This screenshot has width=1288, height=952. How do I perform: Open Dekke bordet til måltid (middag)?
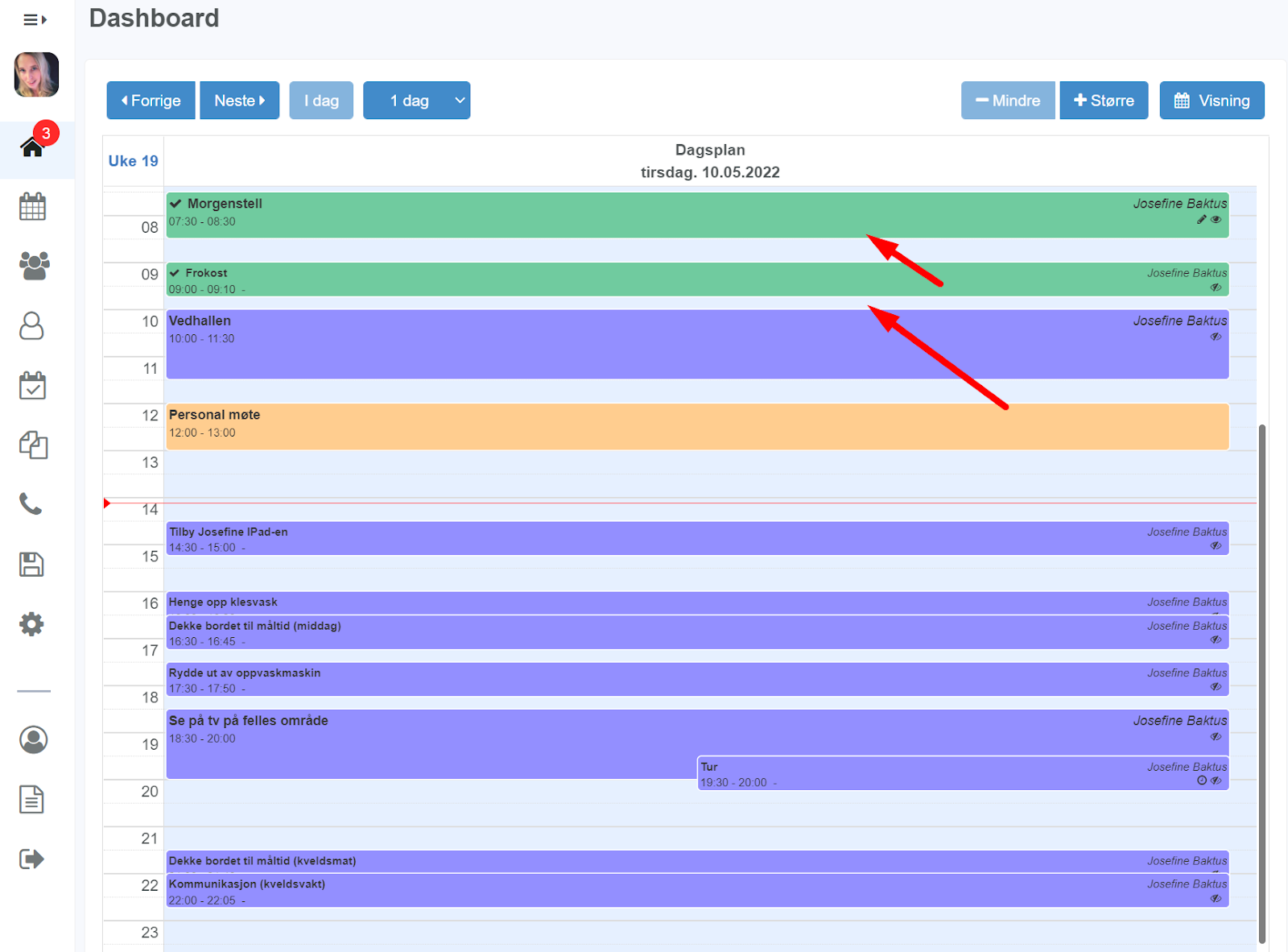(697, 632)
